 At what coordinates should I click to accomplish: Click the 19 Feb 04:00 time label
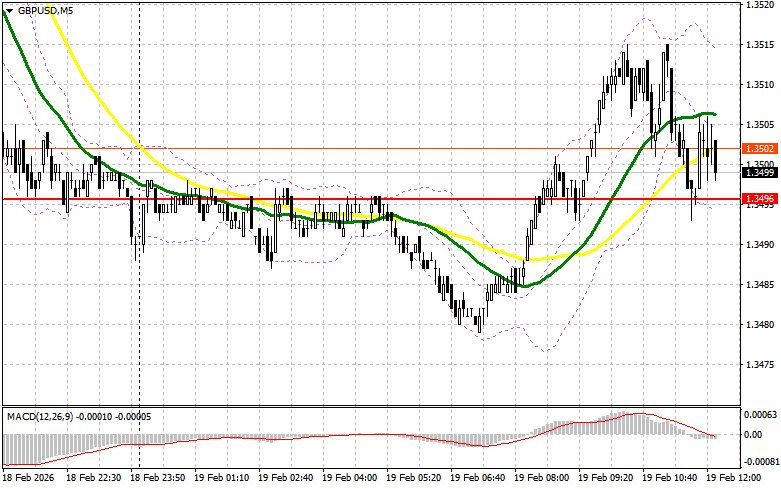[x=349, y=478]
